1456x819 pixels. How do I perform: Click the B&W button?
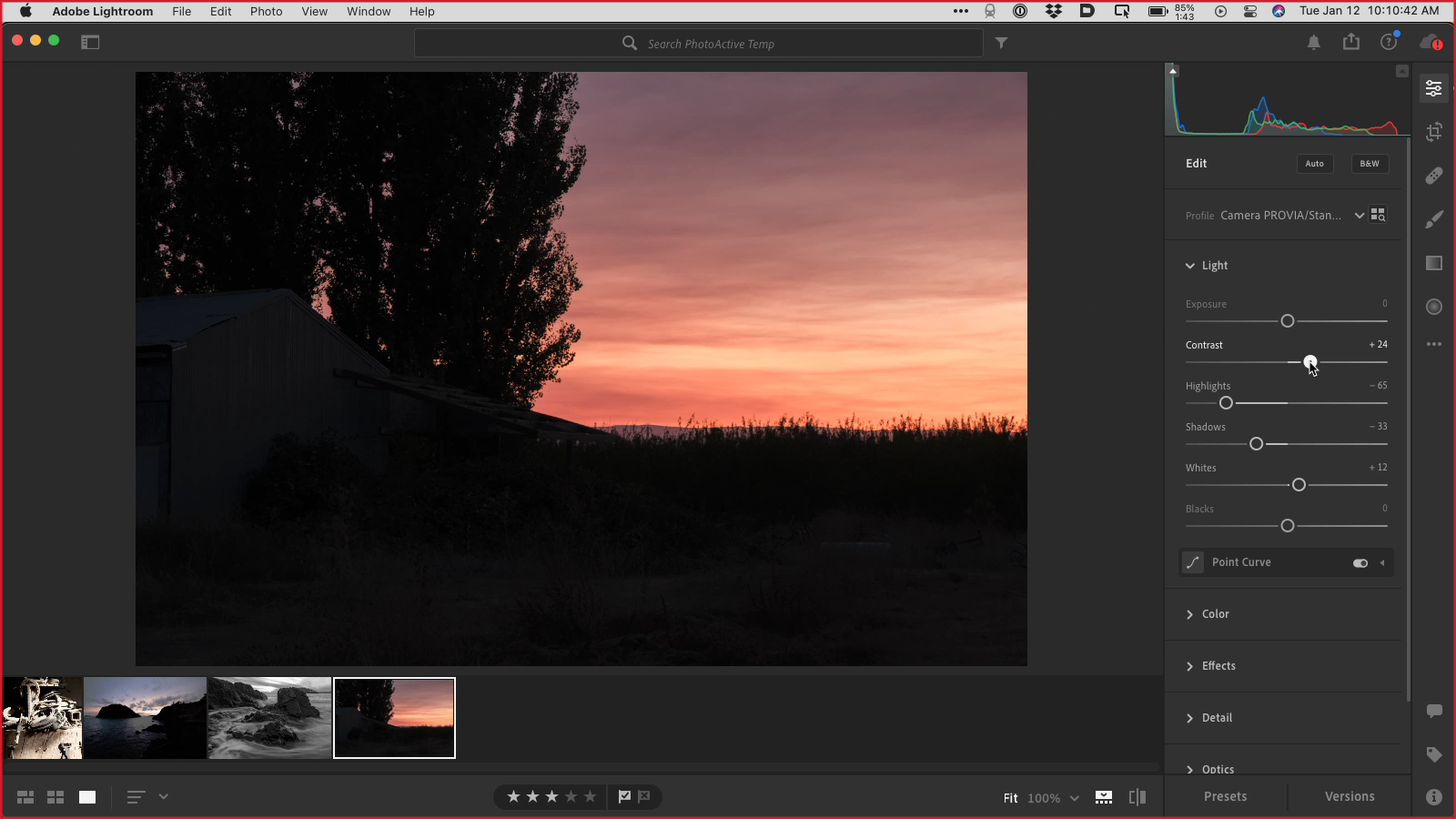(x=1370, y=164)
